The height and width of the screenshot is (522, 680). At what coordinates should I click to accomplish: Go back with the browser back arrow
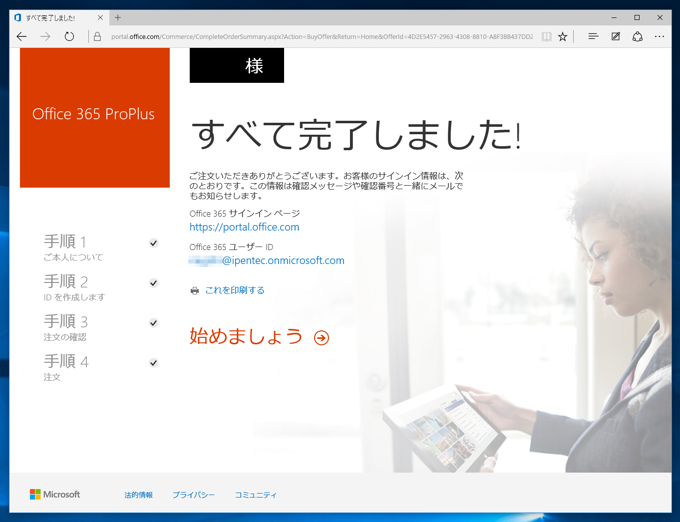[x=21, y=37]
